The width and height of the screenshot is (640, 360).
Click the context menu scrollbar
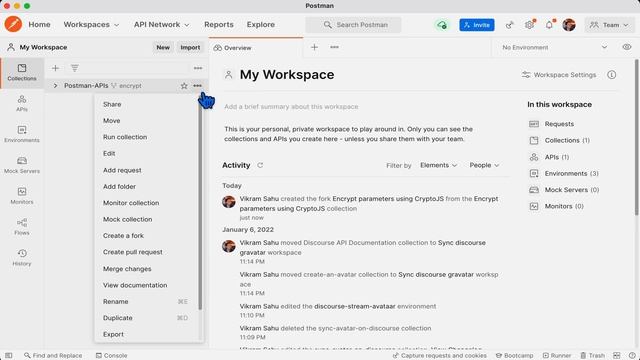(200, 204)
